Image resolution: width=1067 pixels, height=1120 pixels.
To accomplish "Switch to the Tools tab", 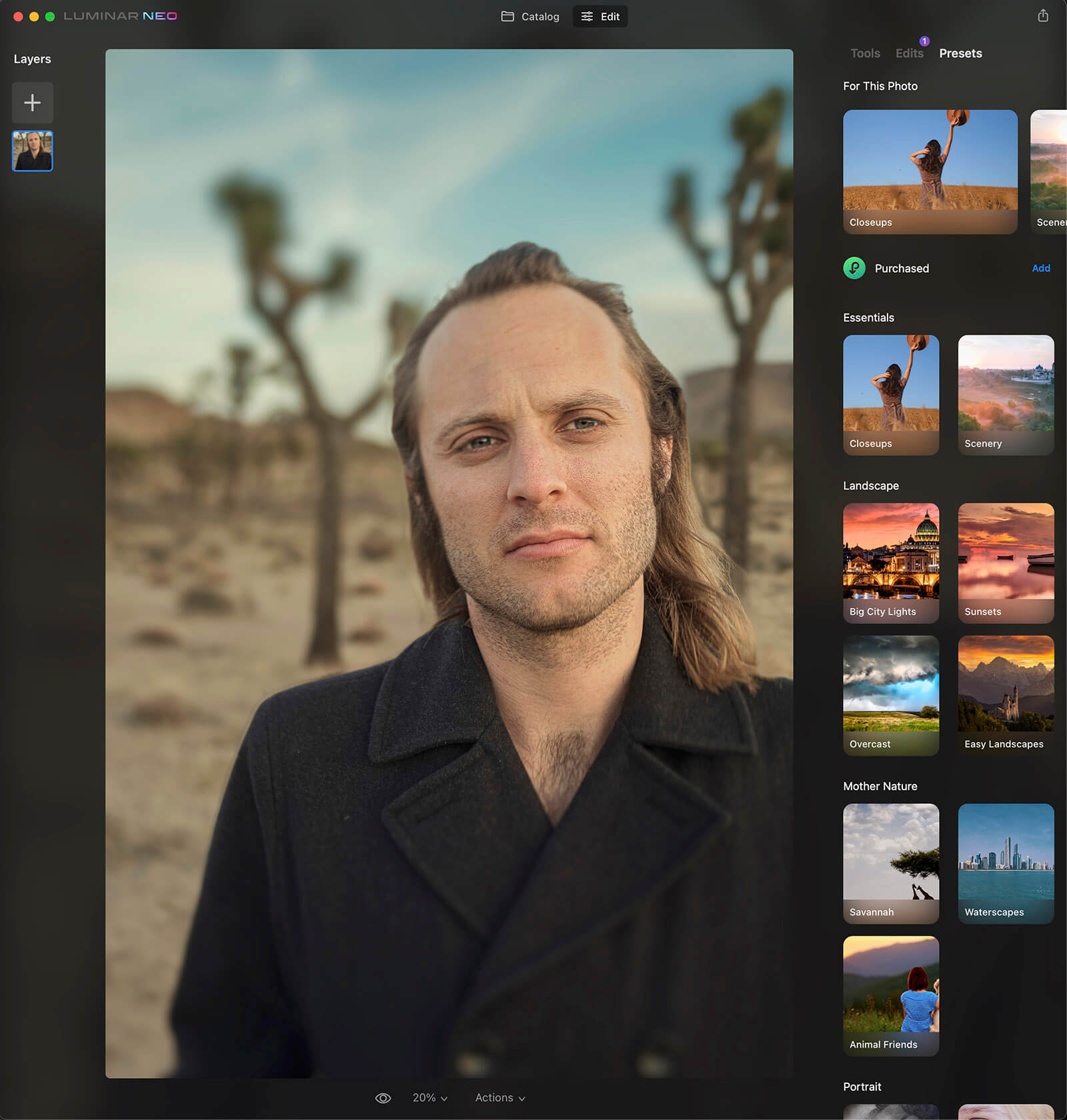I will pyautogui.click(x=865, y=53).
